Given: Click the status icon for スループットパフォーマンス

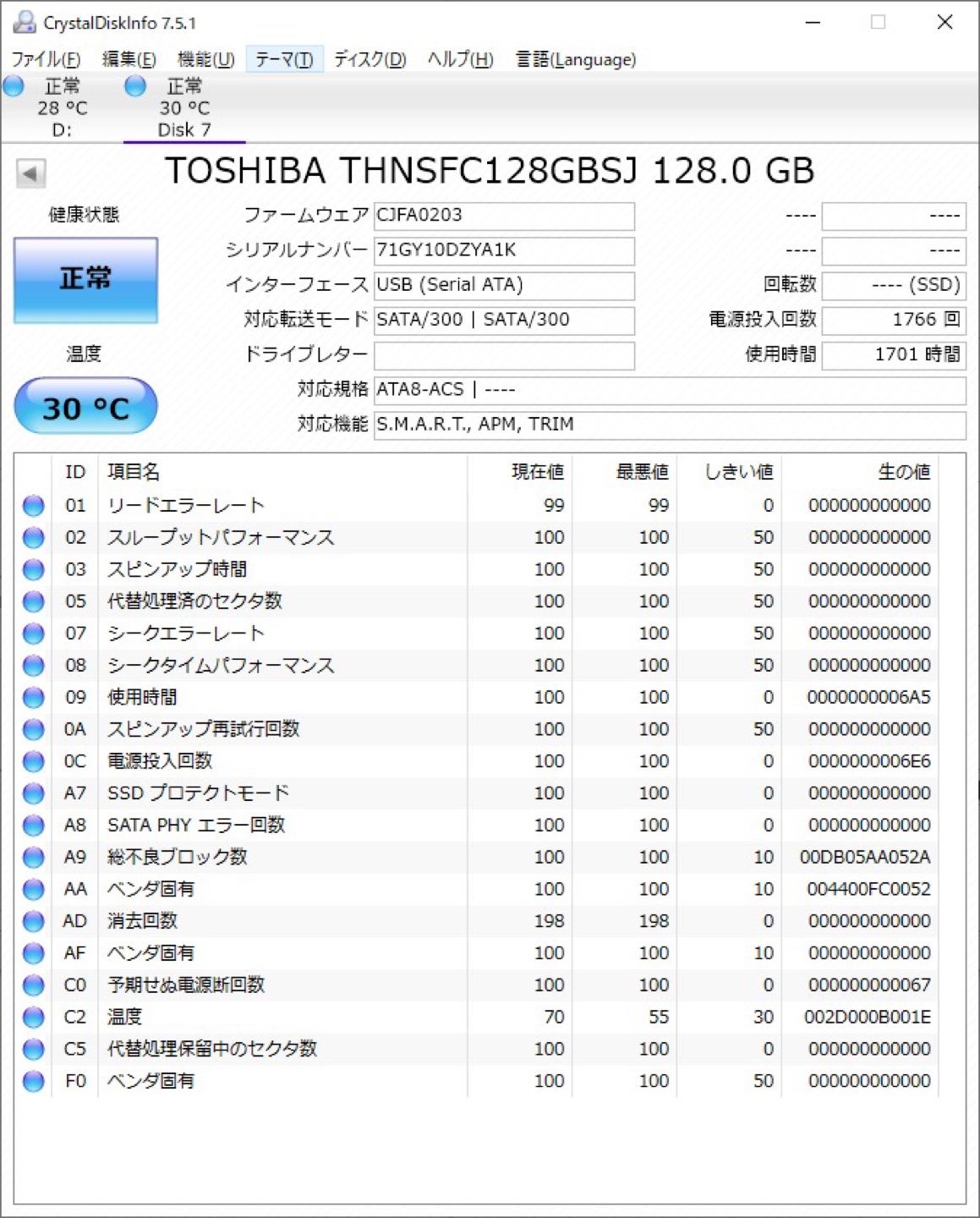Looking at the screenshot, I should click(x=34, y=538).
